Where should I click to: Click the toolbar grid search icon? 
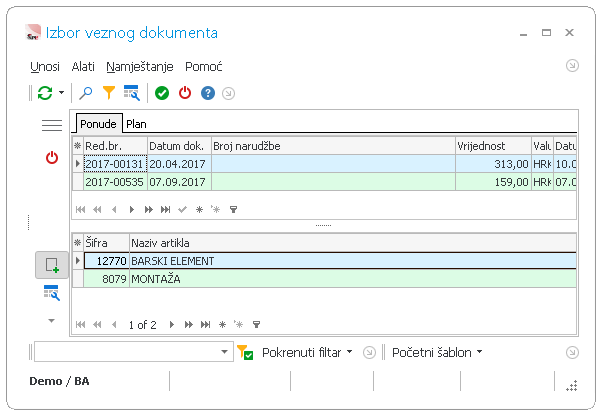click(132, 93)
